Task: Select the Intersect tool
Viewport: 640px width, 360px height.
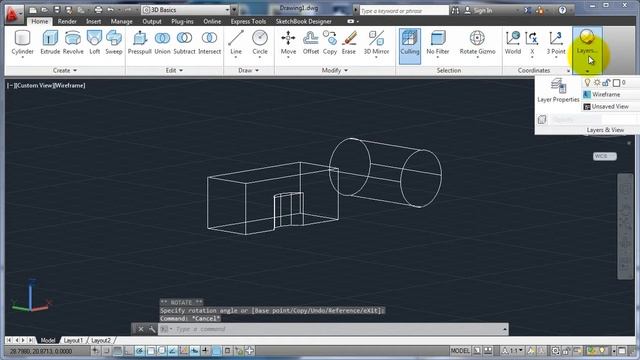Action: [209, 43]
